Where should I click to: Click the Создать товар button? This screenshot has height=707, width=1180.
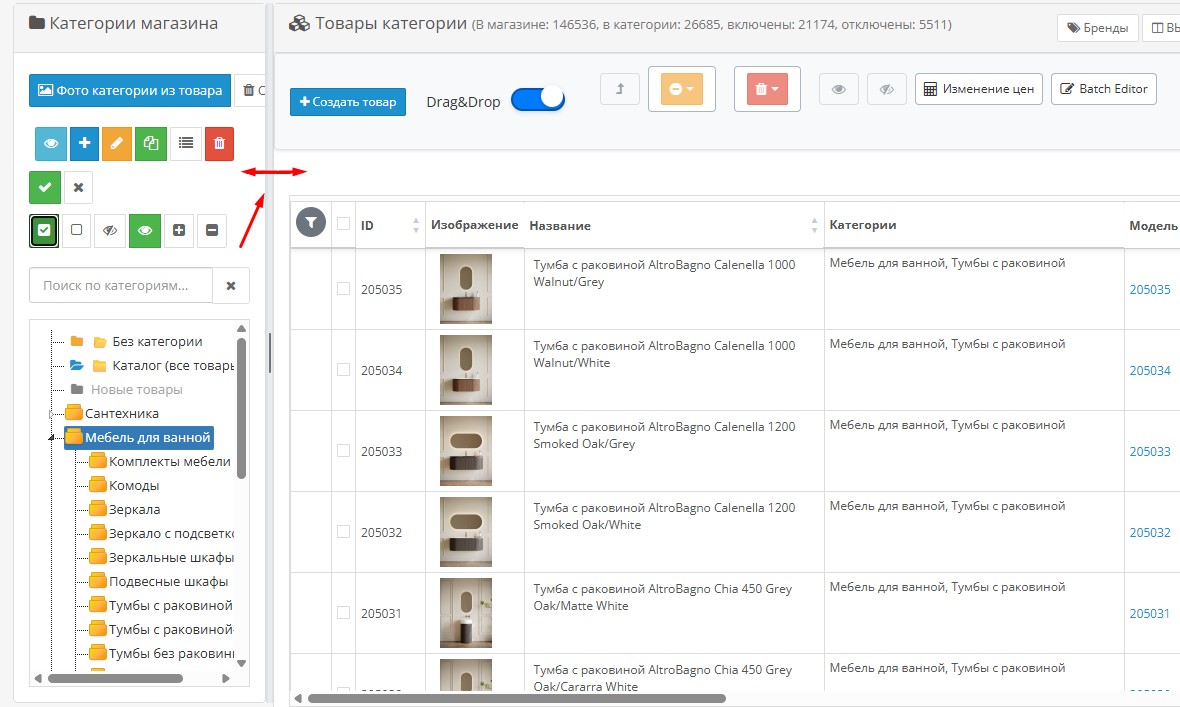(348, 102)
